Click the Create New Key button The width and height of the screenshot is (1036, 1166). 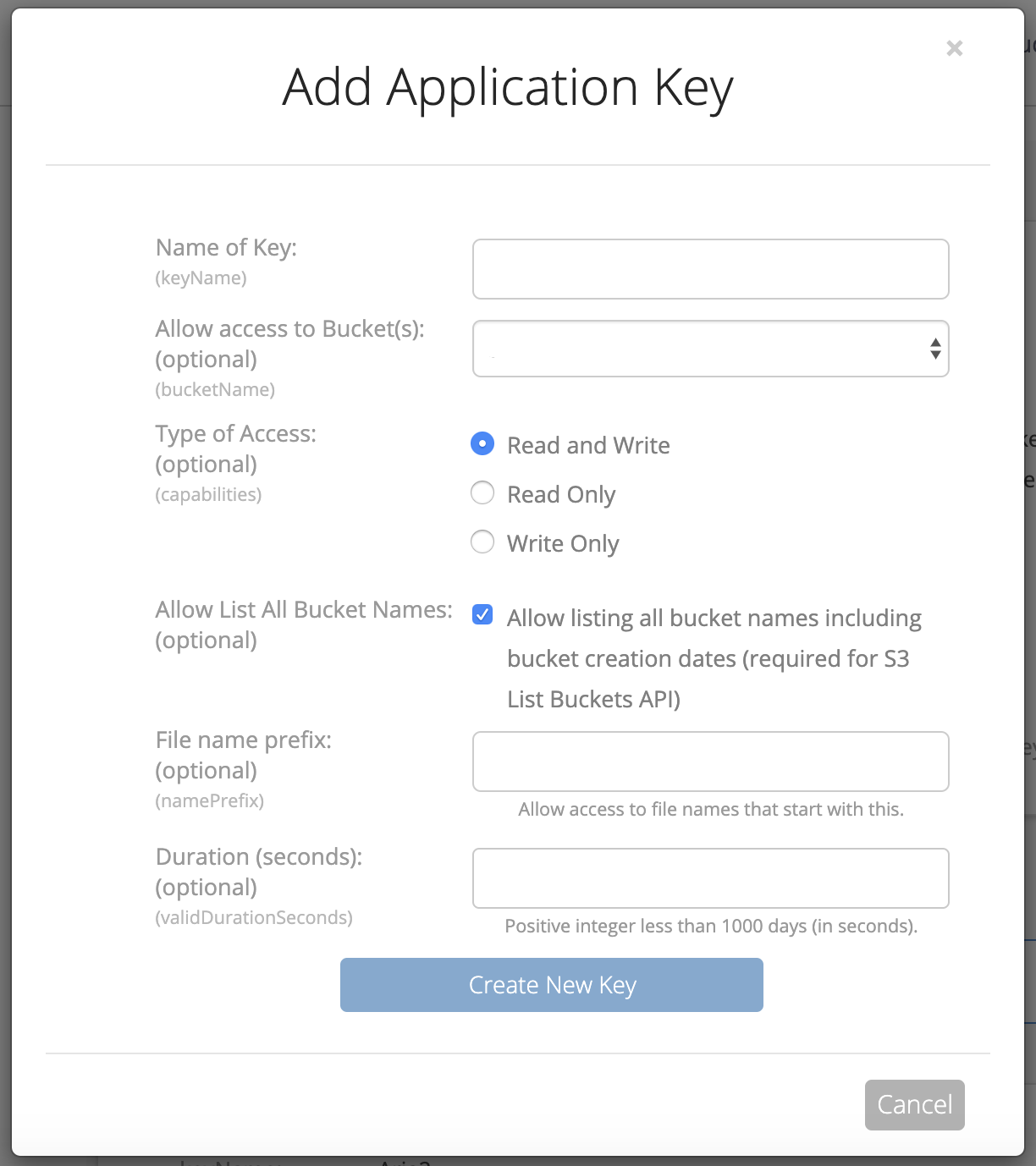pyautogui.click(x=552, y=985)
